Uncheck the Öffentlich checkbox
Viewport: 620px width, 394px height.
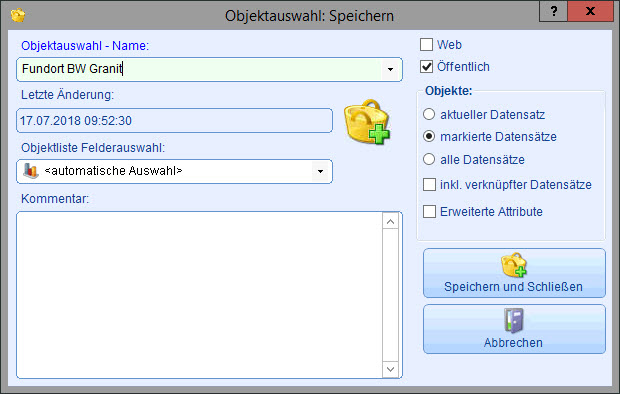[x=426, y=66]
